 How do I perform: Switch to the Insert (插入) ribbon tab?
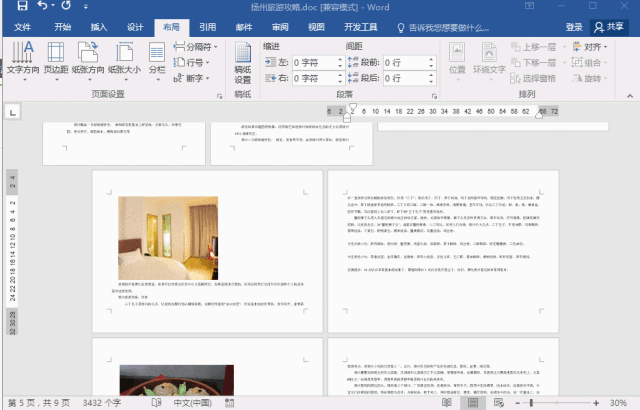[99, 27]
